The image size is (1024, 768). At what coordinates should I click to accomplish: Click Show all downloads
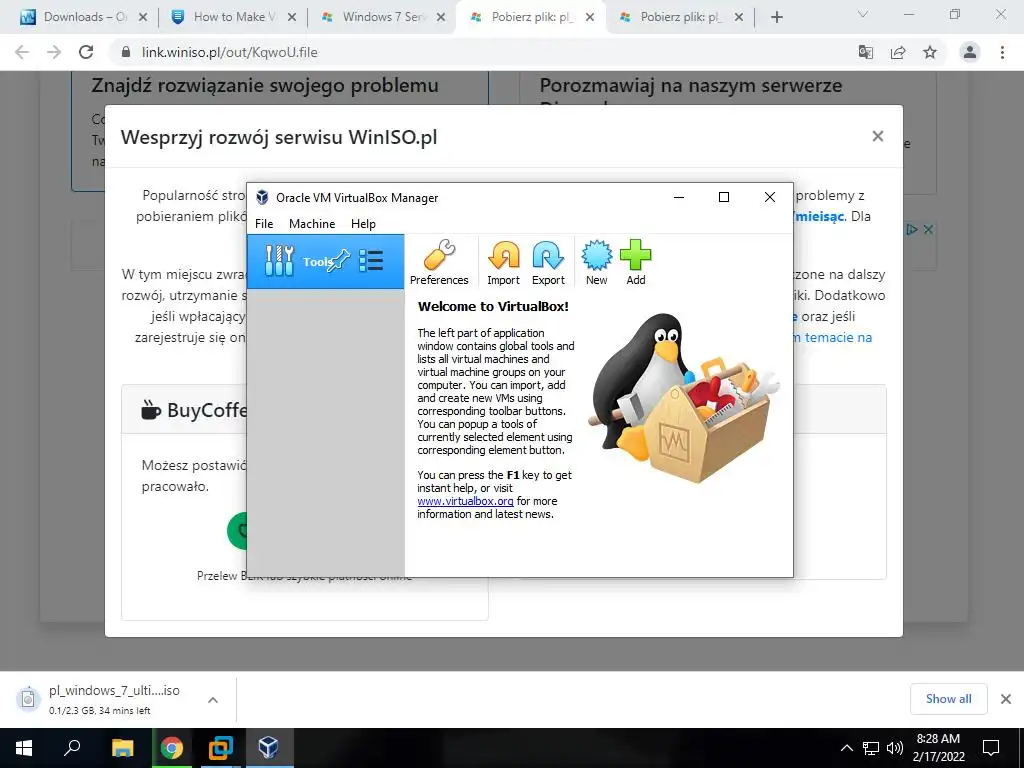(948, 699)
